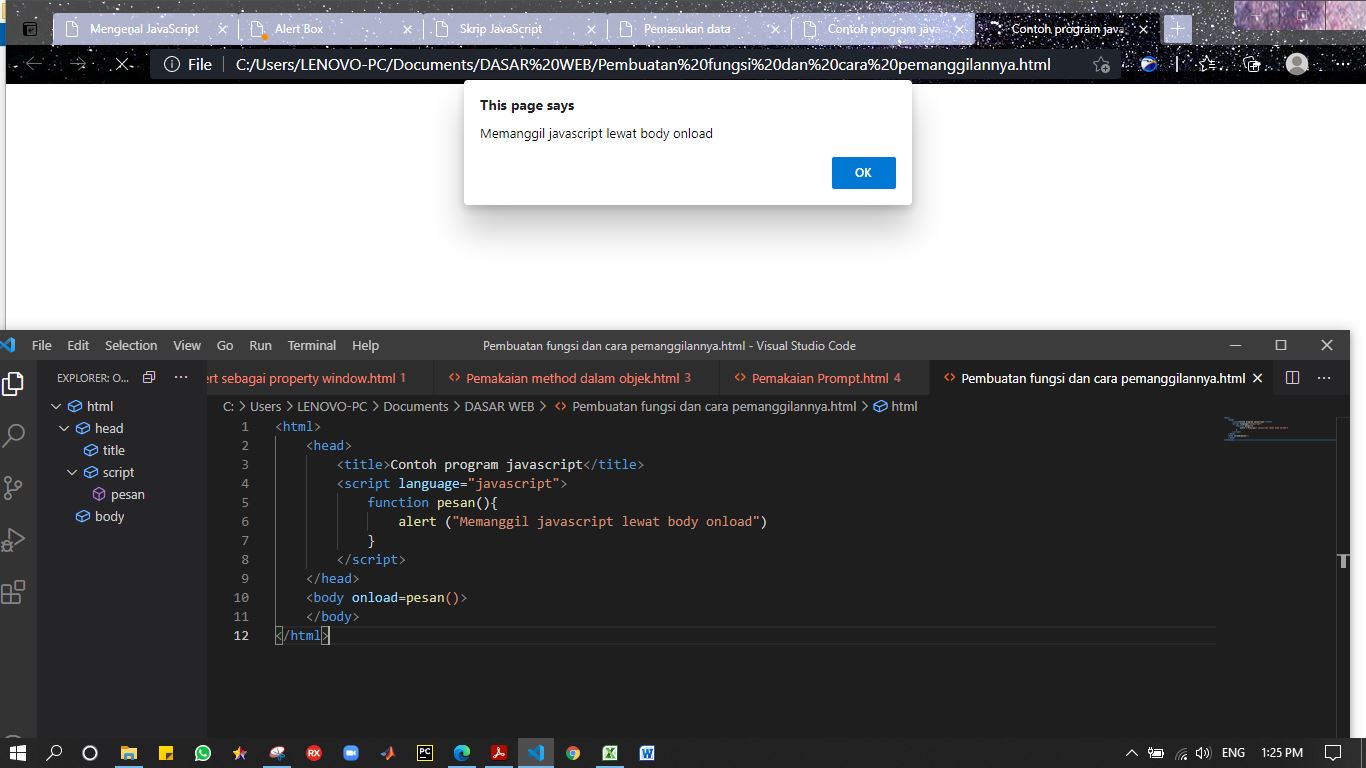The image size is (1366, 768).
Task: Collapse the html node in the outline
Action: pos(57,406)
